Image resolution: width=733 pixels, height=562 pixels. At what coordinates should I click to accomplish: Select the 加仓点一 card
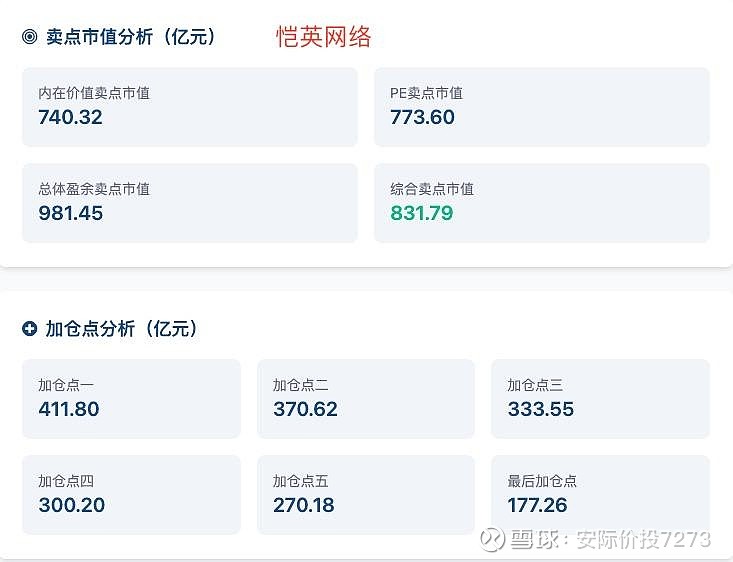[x=131, y=398]
